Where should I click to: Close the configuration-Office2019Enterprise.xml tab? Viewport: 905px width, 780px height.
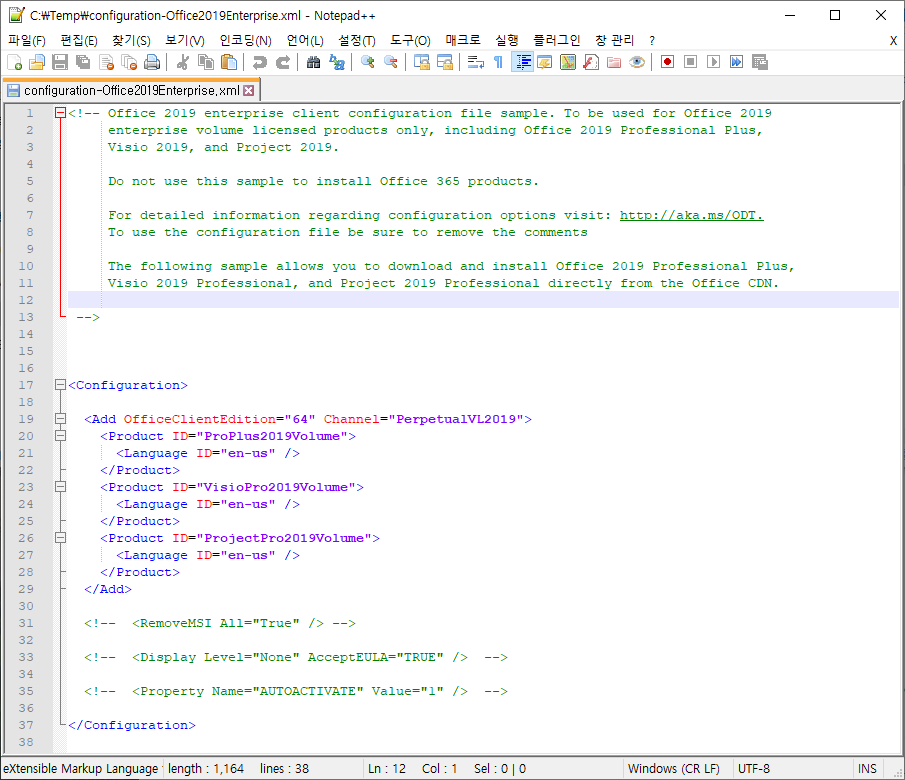[x=249, y=91]
